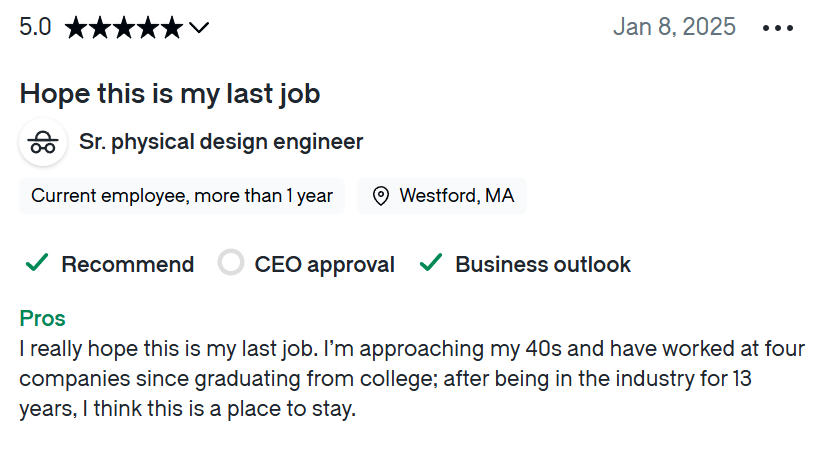Click the Jan 8, 2025 review date
The width and height of the screenshot is (837, 451).
tap(674, 27)
